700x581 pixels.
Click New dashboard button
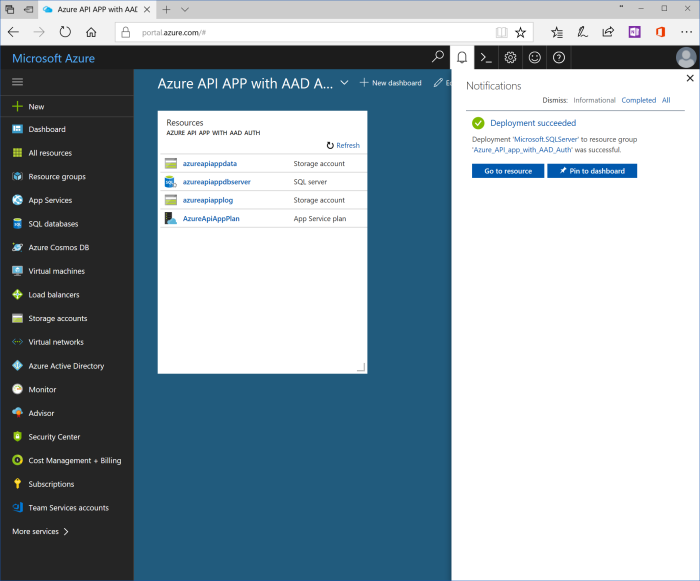point(391,83)
